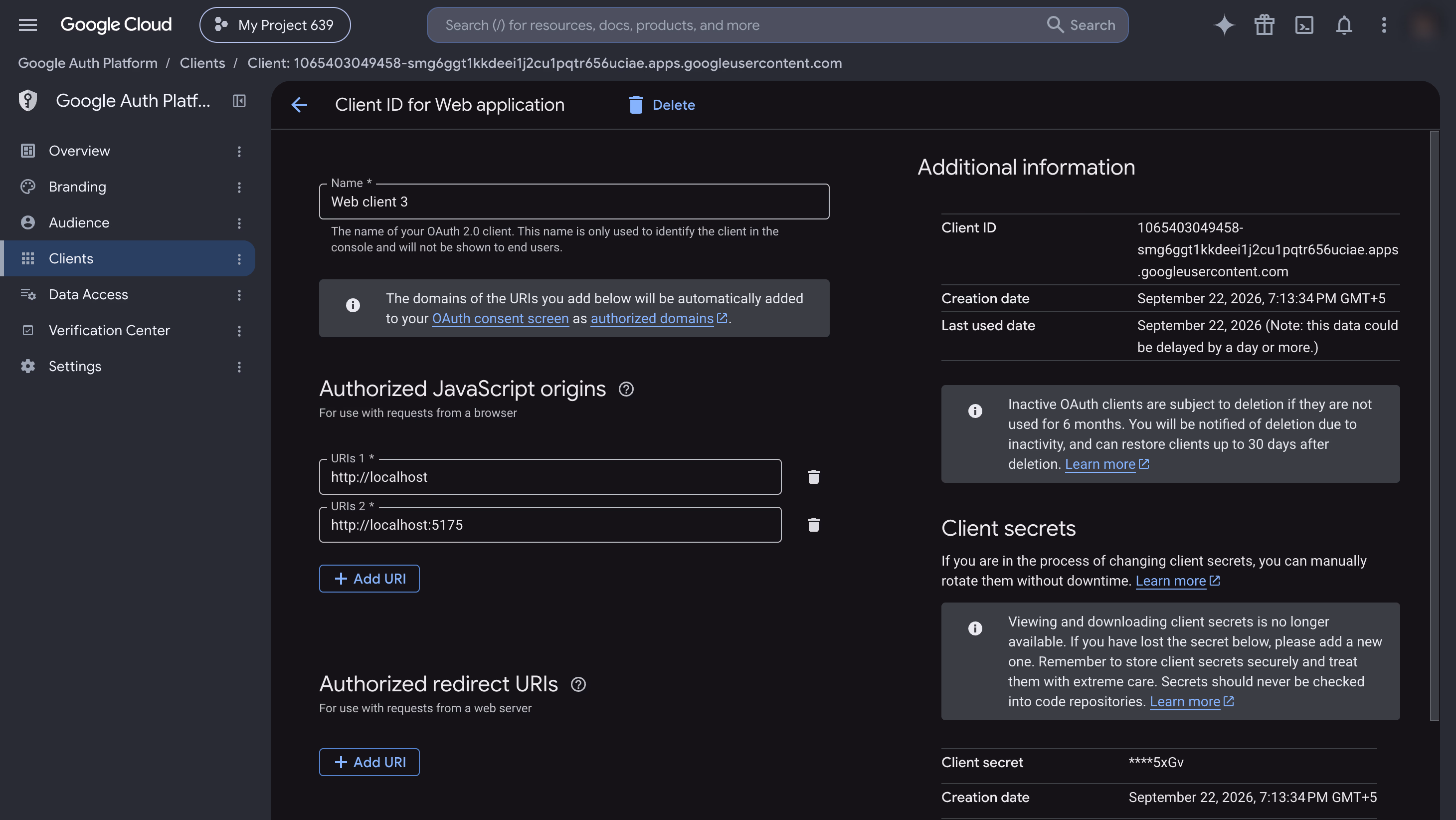
Task: Edit the Name field Web client 3
Action: (x=574, y=202)
